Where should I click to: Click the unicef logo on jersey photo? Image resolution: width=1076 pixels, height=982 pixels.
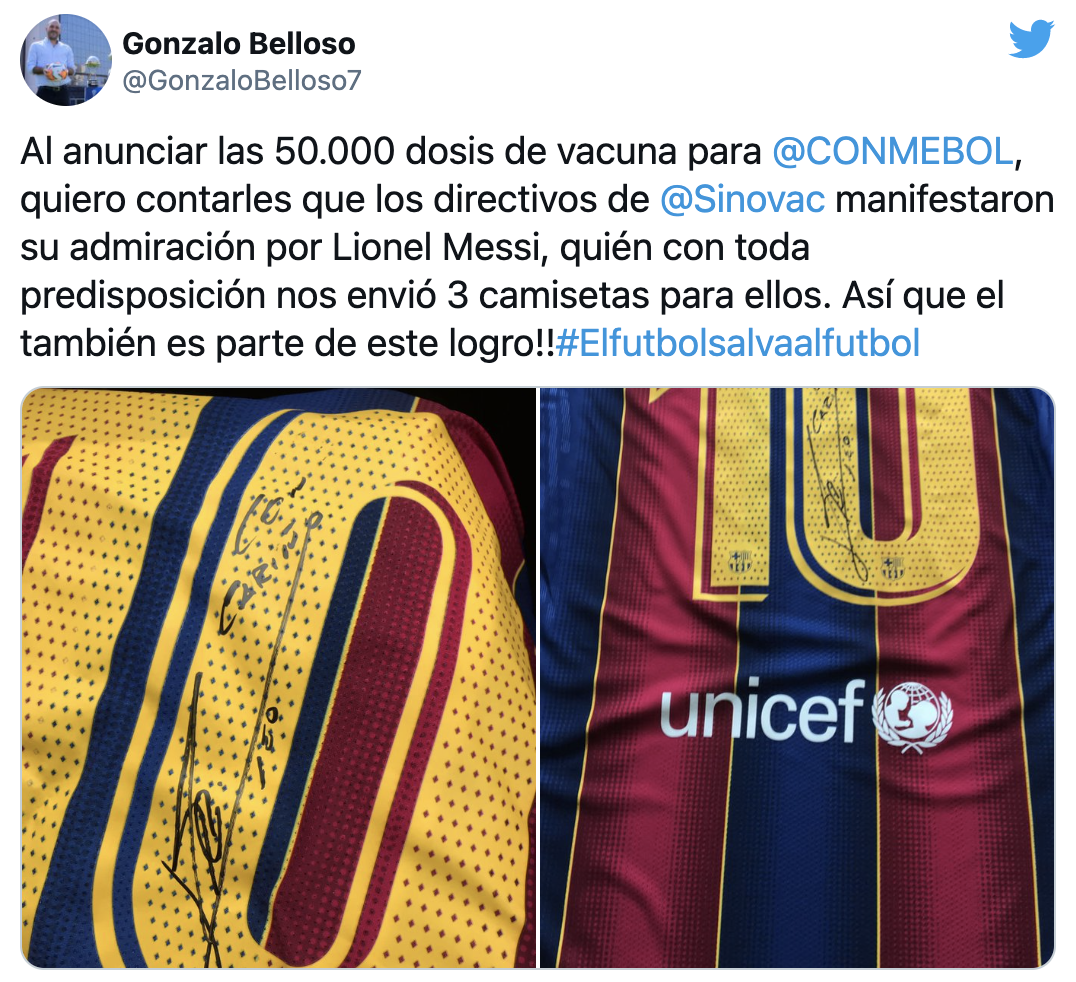pyautogui.click(x=807, y=714)
